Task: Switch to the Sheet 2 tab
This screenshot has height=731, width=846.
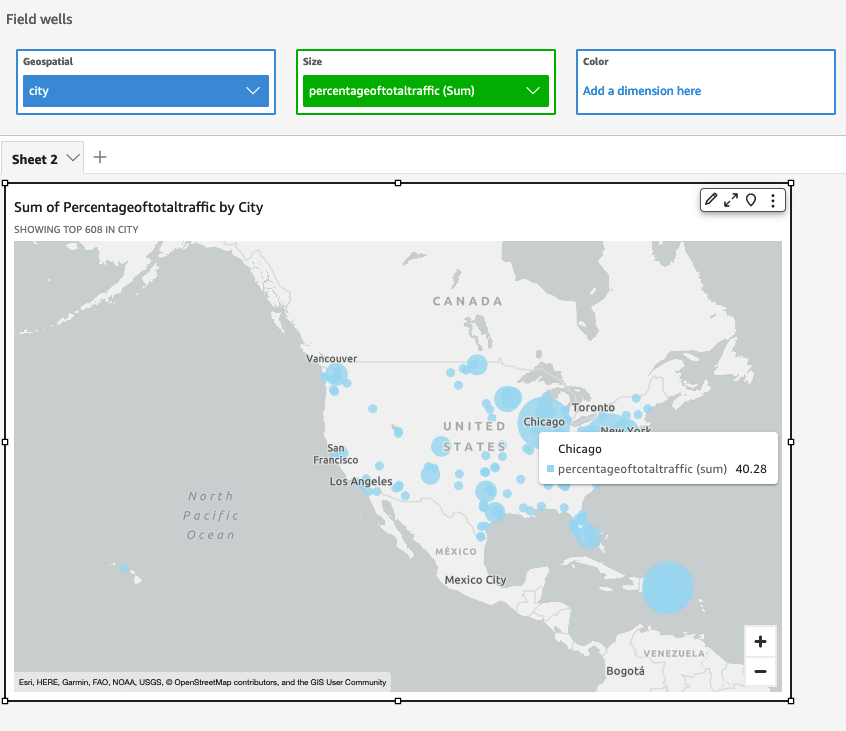Action: (35, 158)
